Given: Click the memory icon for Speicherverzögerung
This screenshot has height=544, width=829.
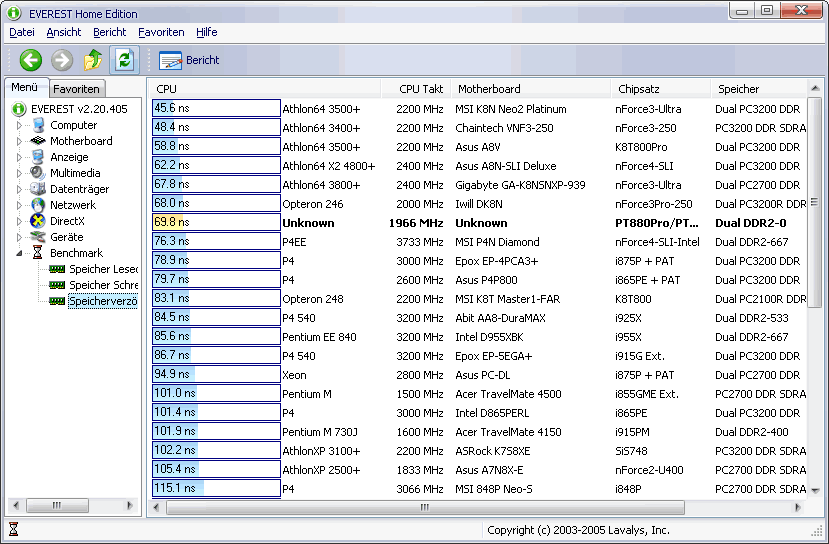Looking at the screenshot, I should coord(57,301).
